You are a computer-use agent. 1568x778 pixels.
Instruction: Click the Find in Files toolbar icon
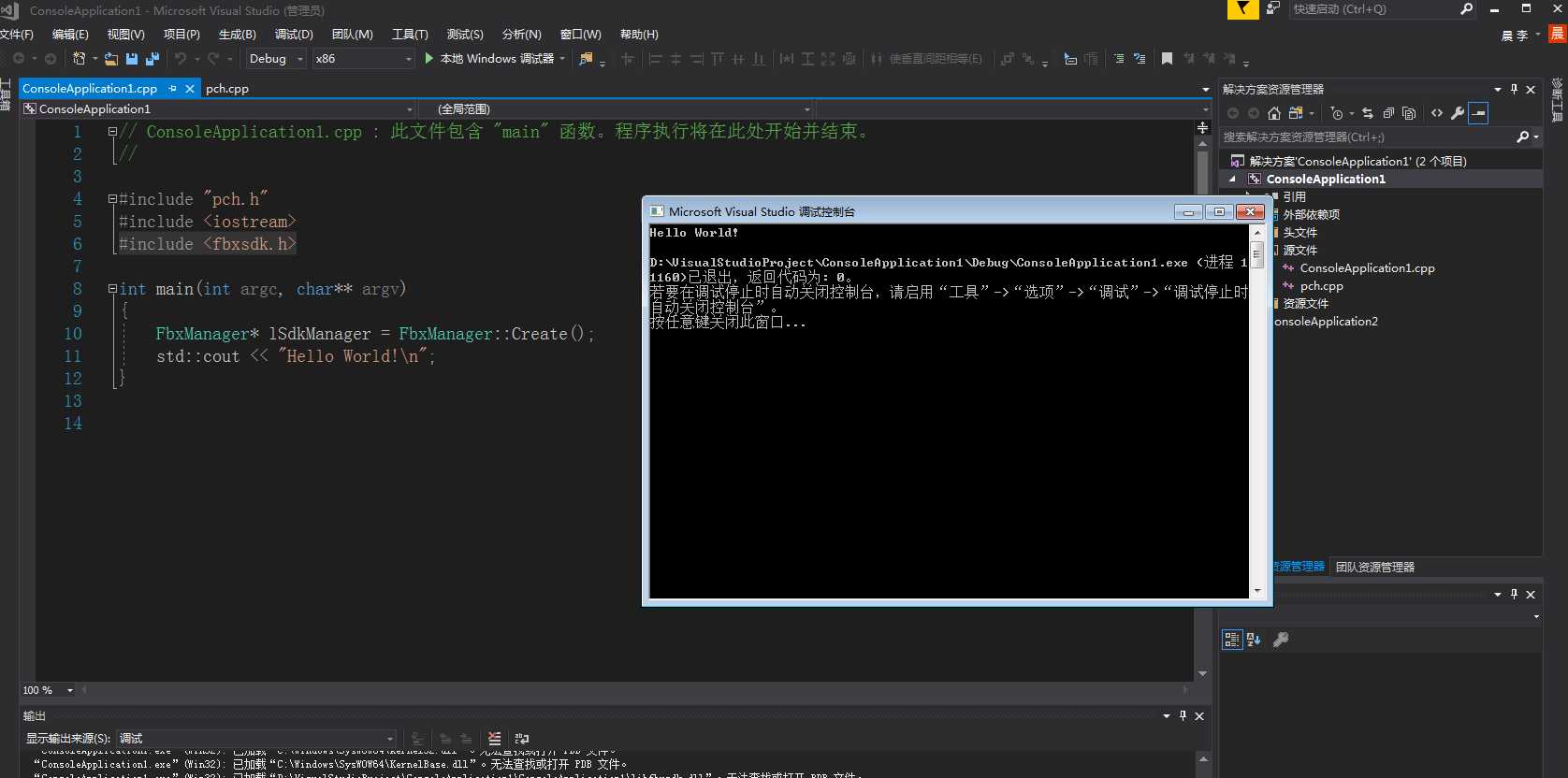click(586, 59)
